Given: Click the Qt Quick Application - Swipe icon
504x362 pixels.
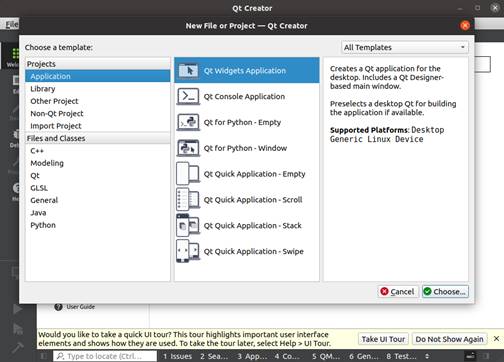Looking at the screenshot, I should (x=188, y=251).
